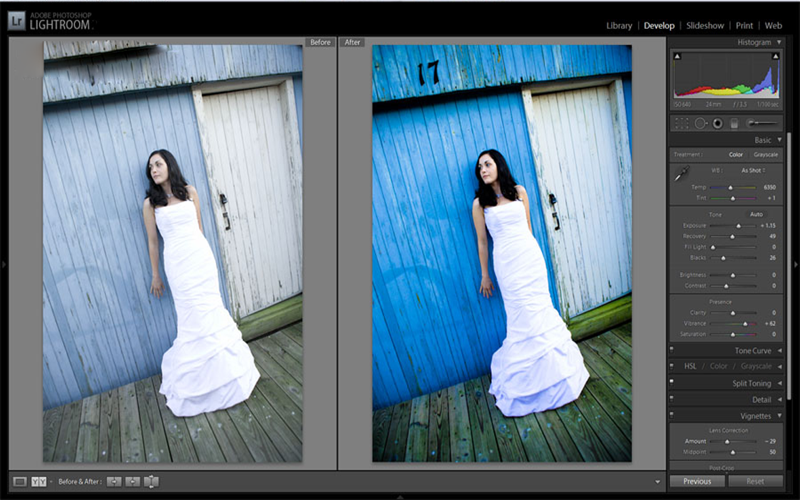Select the Red Eye Correction tool
Image resolution: width=800 pixels, height=500 pixels.
pyautogui.click(x=717, y=123)
